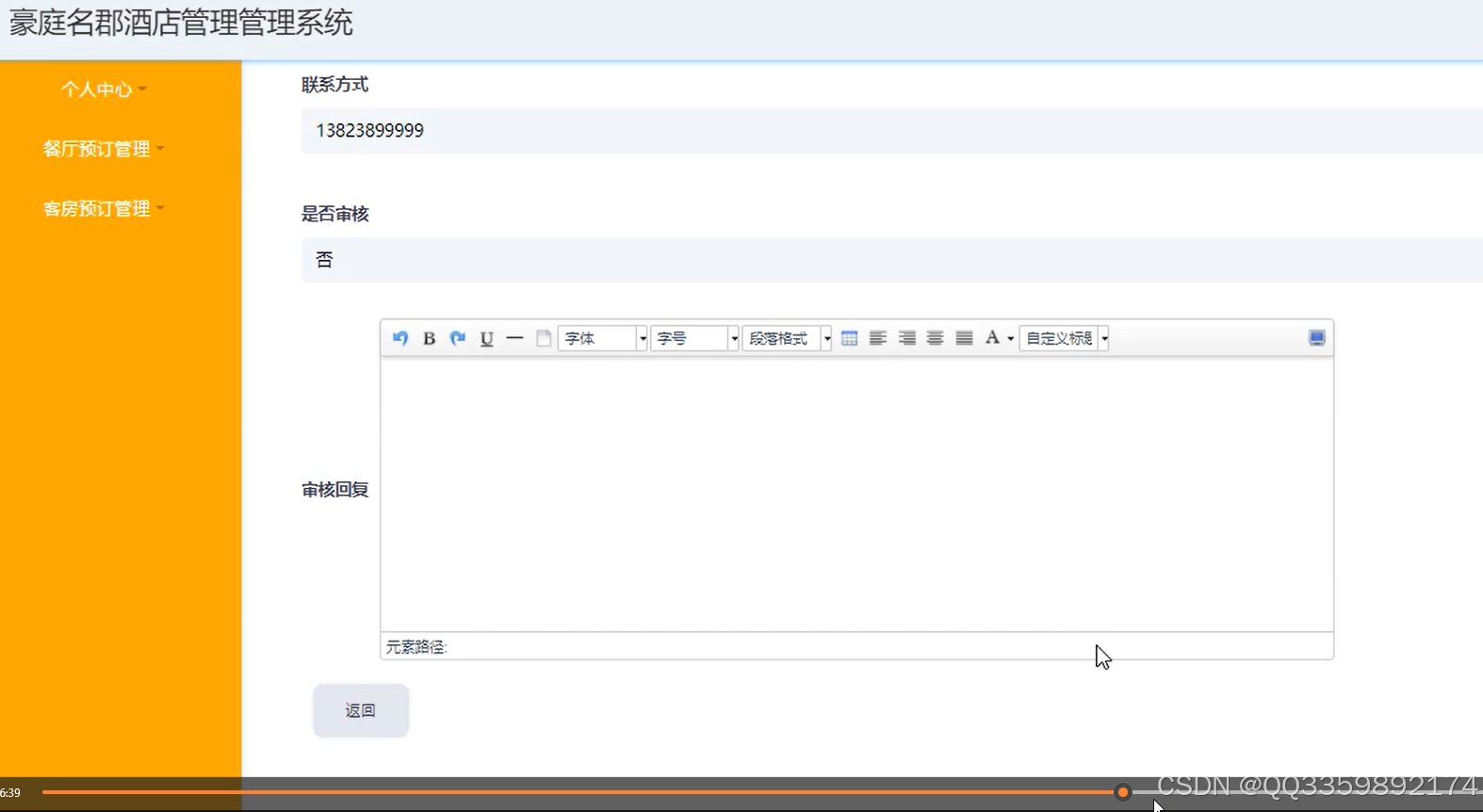Screen dimensions: 1483x812
Task: Expand the 个人中心 menu
Action: [x=104, y=89]
